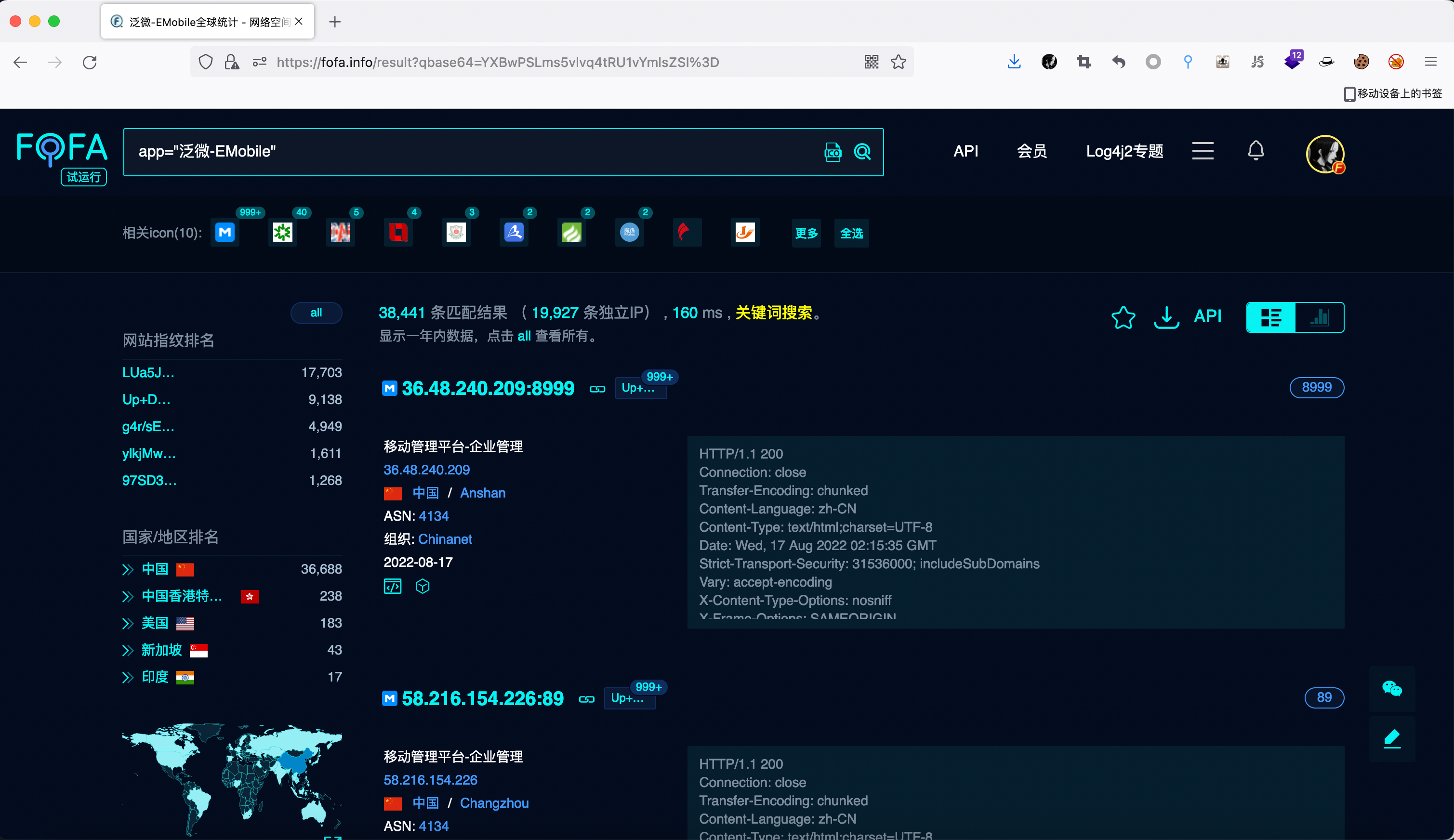Open host 58.216.154.226:89
The width and height of the screenshot is (1454, 840).
pyautogui.click(x=482, y=699)
